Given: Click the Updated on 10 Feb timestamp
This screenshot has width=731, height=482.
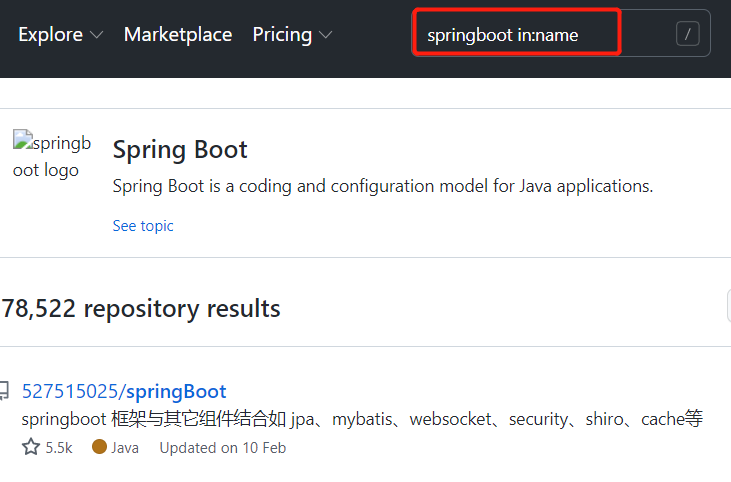Looking at the screenshot, I should click(x=222, y=448).
